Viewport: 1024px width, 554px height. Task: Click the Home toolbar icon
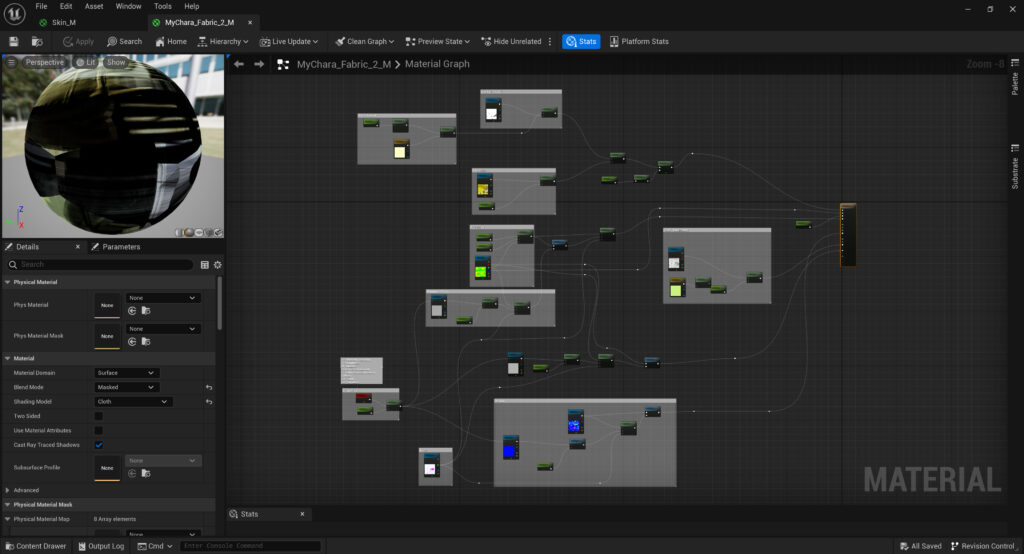click(x=170, y=41)
